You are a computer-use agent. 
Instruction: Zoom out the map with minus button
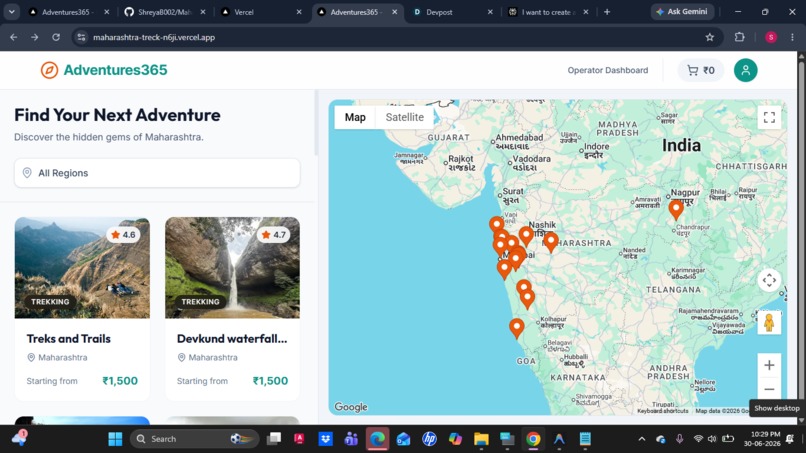point(769,389)
